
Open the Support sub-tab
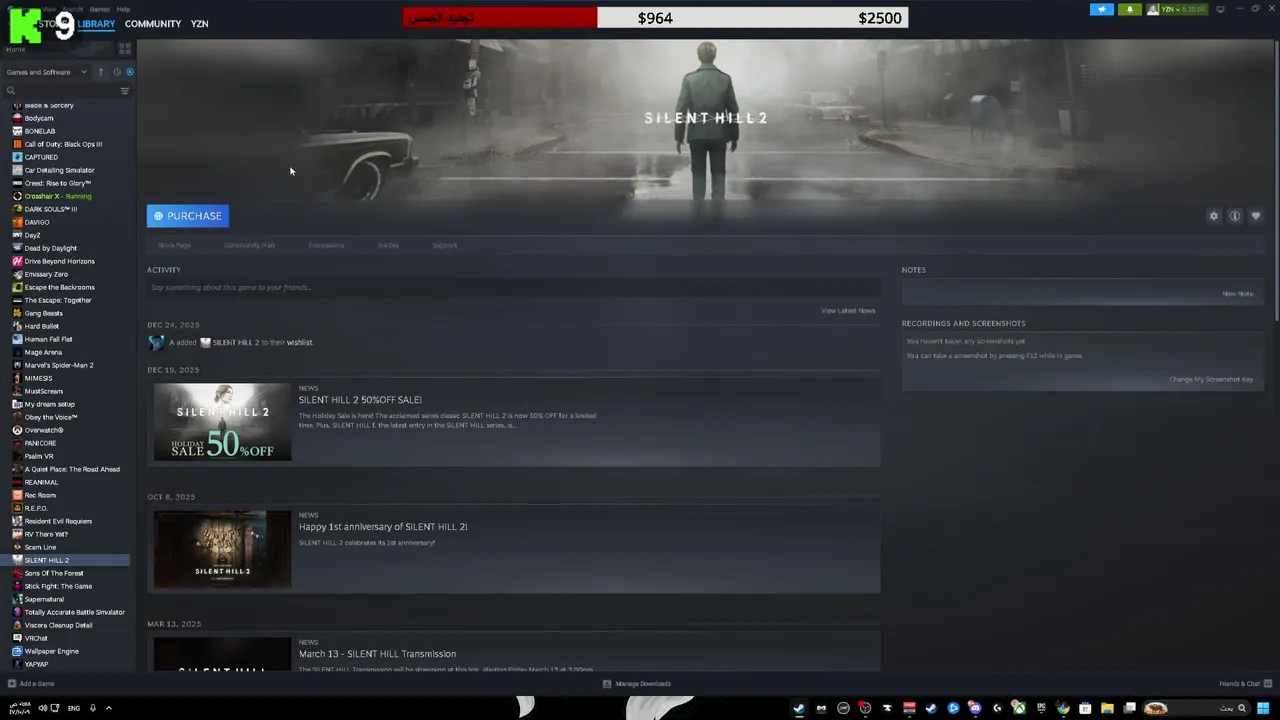(444, 245)
